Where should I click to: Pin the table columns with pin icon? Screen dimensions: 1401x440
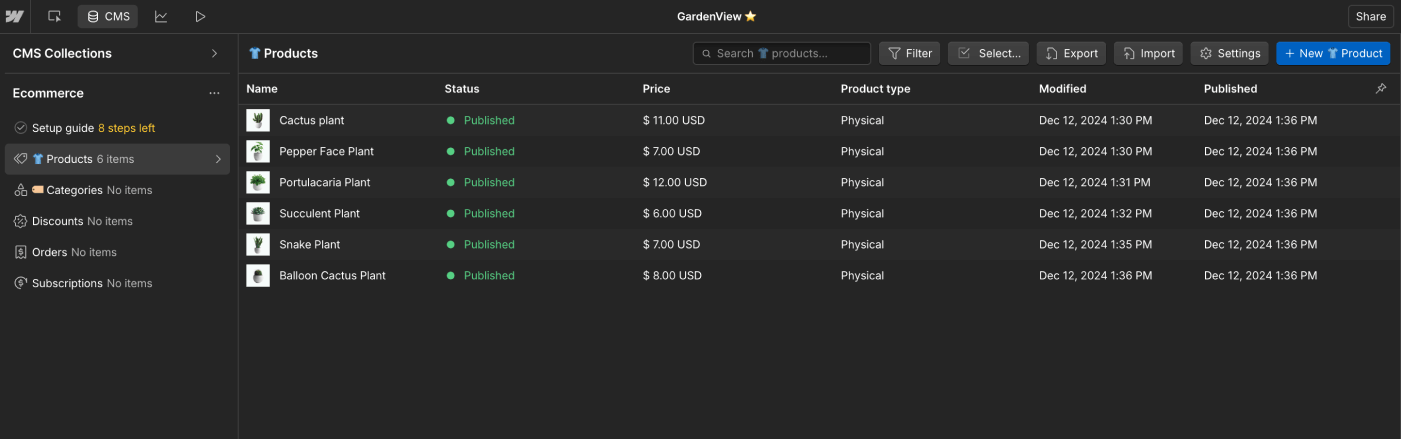click(x=1381, y=89)
